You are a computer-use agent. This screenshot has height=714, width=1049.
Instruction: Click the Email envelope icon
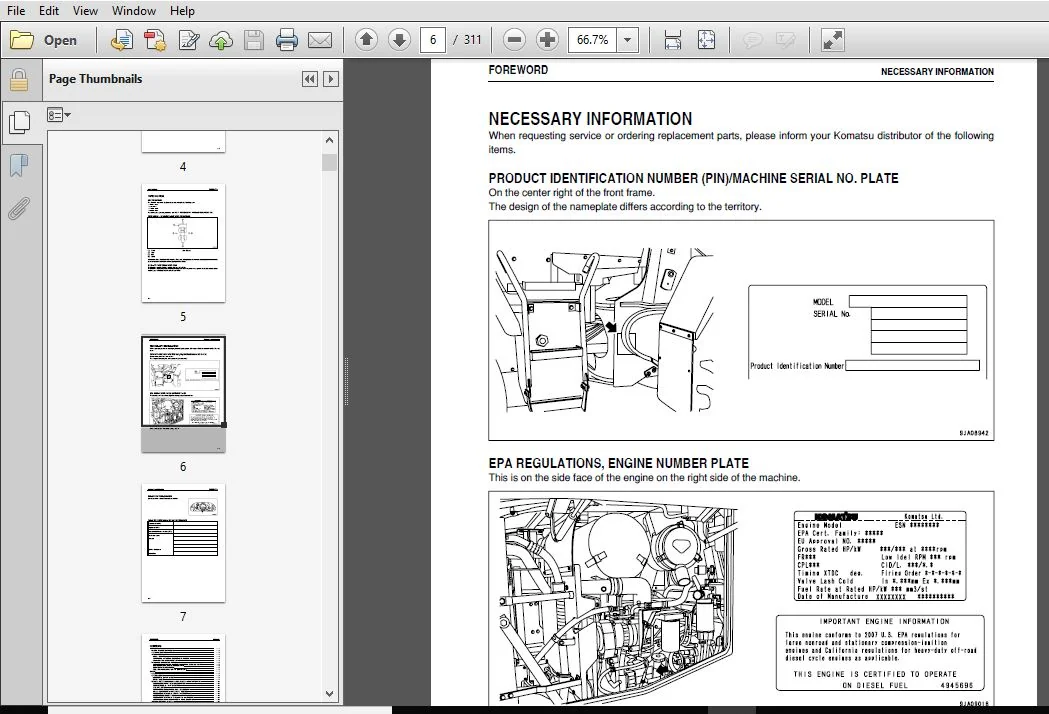(x=320, y=40)
